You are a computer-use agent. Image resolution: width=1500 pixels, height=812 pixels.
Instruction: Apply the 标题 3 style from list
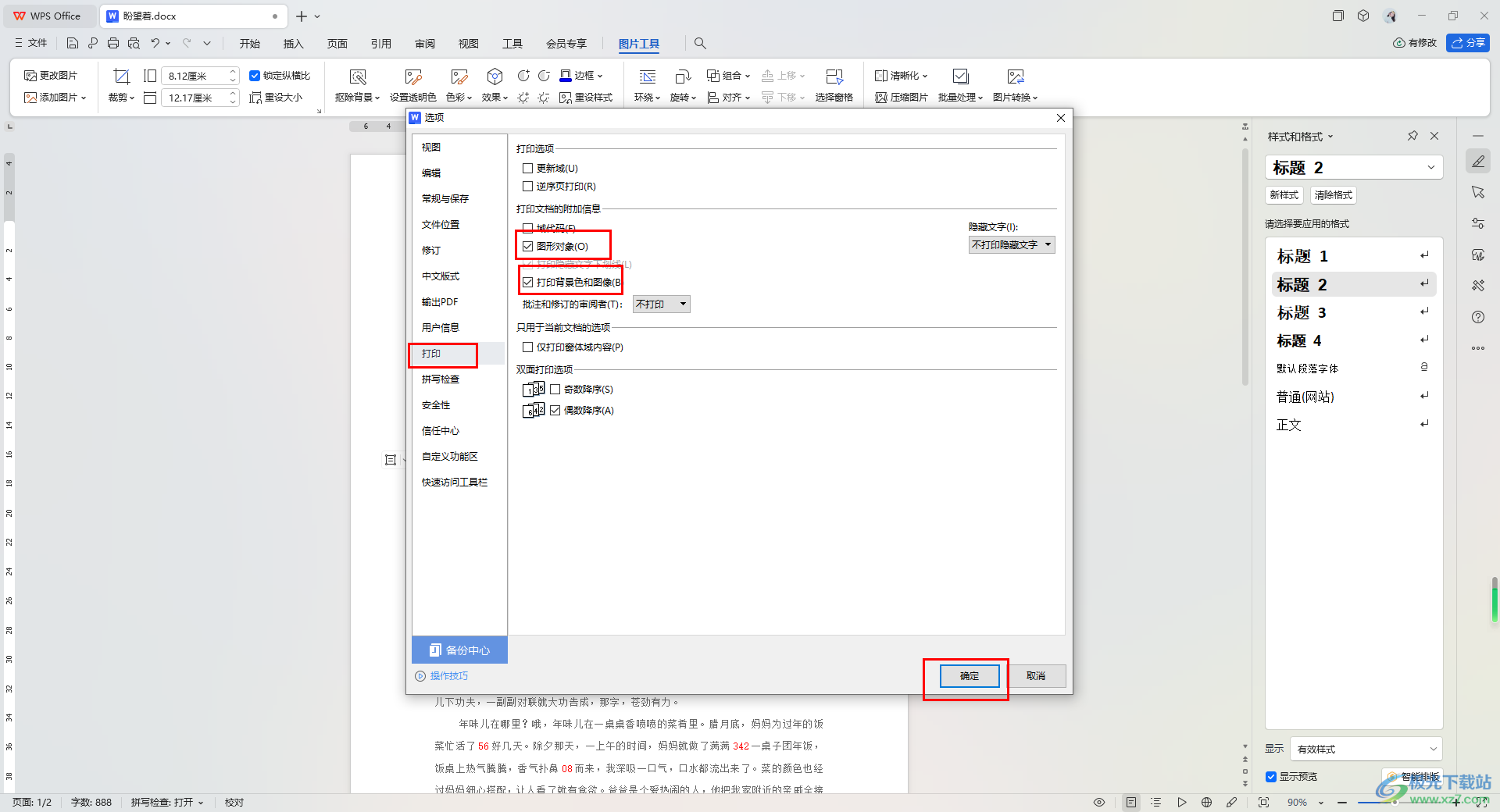tap(1354, 312)
